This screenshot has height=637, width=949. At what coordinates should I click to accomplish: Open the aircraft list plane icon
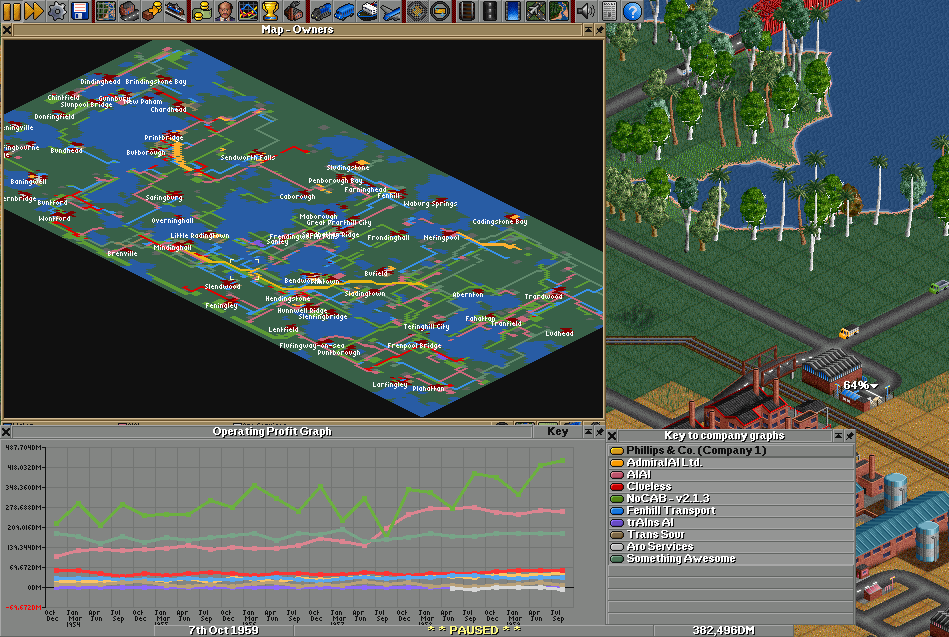389,11
